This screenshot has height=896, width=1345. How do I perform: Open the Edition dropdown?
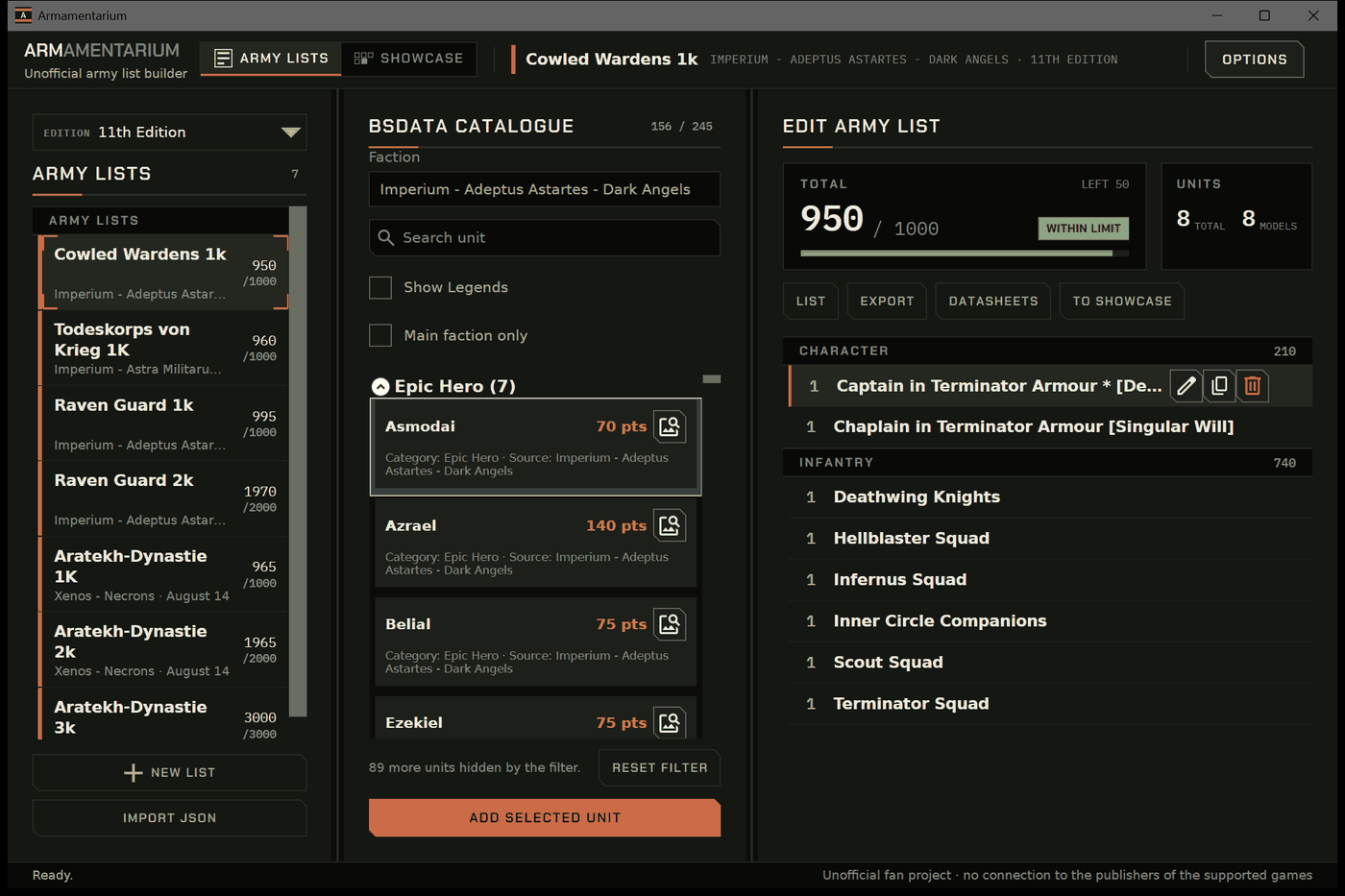pyautogui.click(x=169, y=133)
